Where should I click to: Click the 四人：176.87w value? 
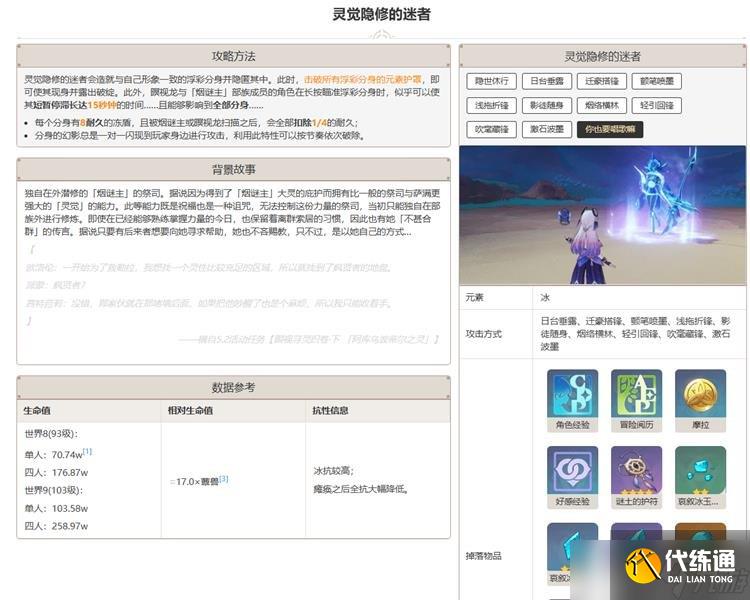(x=56, y=473)
